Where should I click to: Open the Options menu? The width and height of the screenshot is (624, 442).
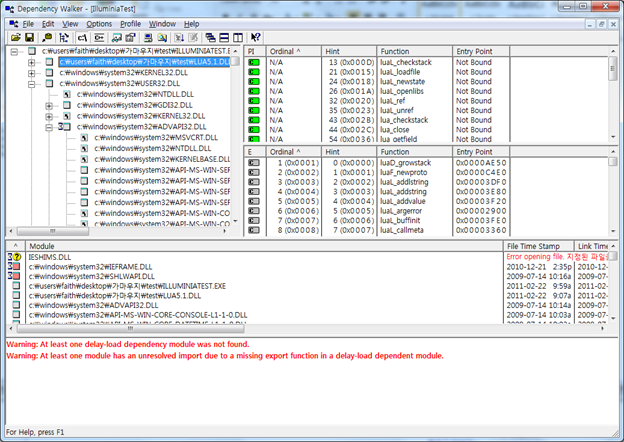99,24
